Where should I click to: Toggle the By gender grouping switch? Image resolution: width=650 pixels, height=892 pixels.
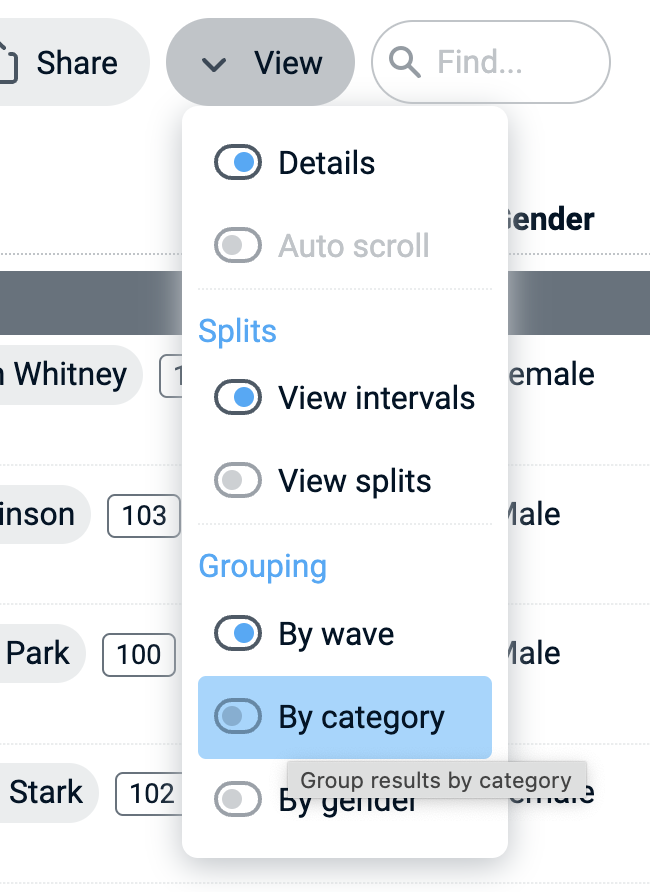(238, 799)
